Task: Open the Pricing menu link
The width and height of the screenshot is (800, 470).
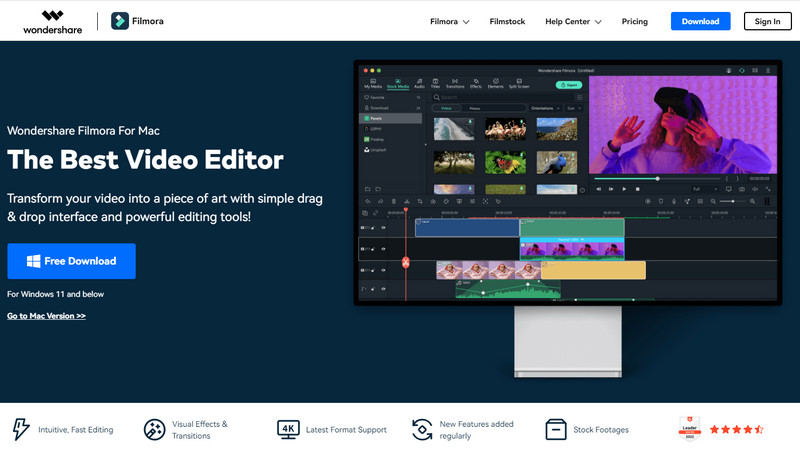Action: (x=635, y=21)
